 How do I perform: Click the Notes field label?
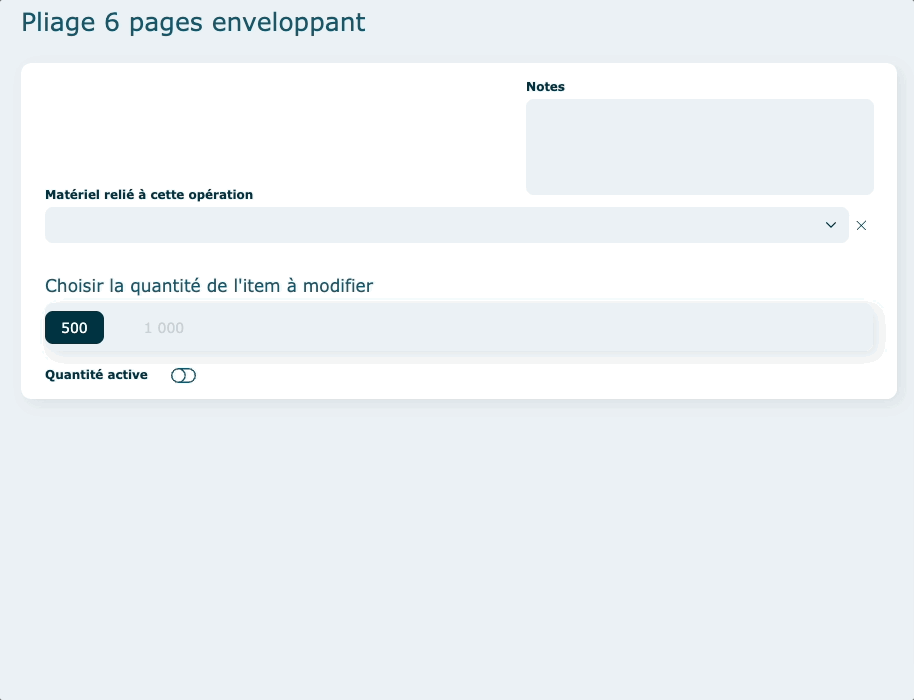[545, 87]
